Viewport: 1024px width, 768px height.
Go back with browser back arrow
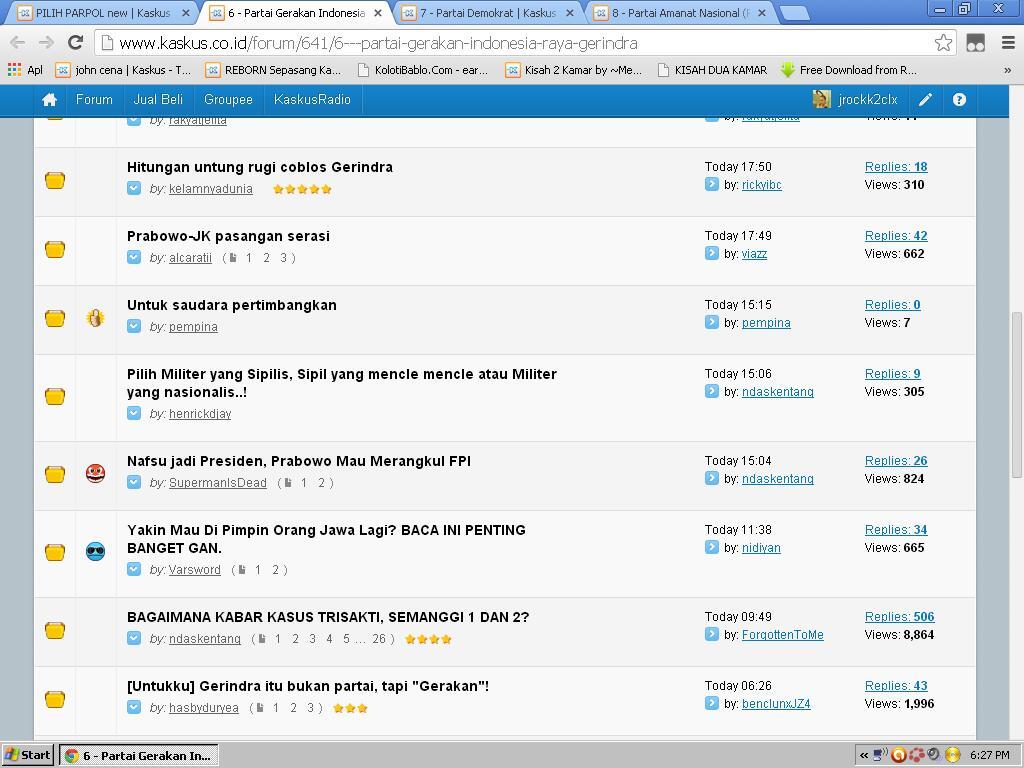point(18,43)
